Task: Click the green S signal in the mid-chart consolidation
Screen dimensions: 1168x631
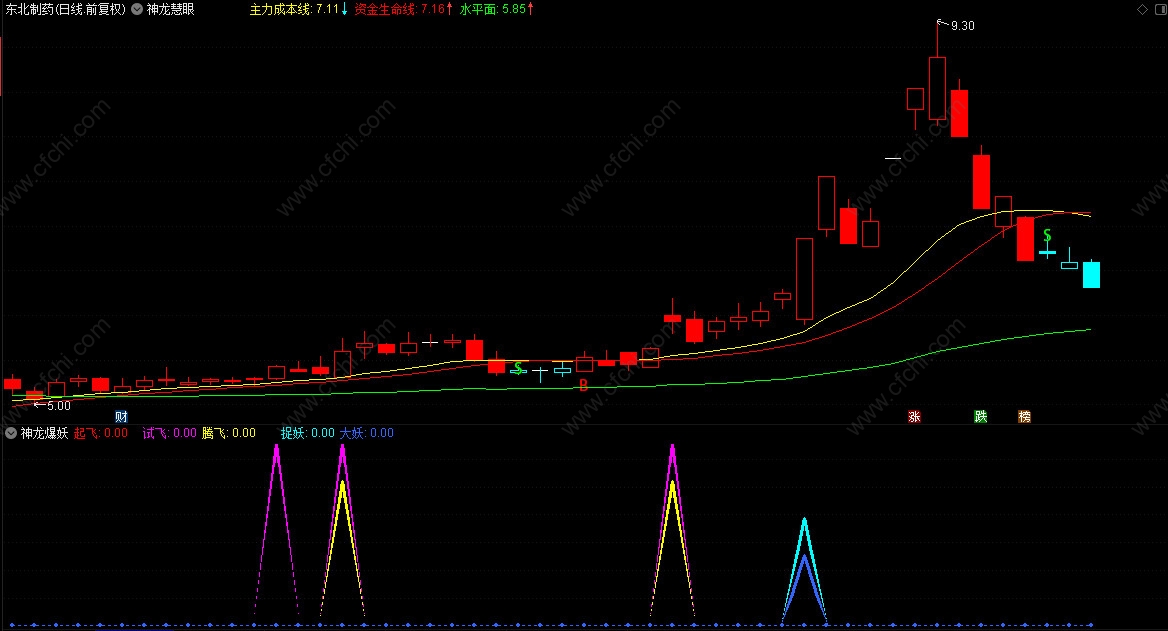Action: point(518,367)
